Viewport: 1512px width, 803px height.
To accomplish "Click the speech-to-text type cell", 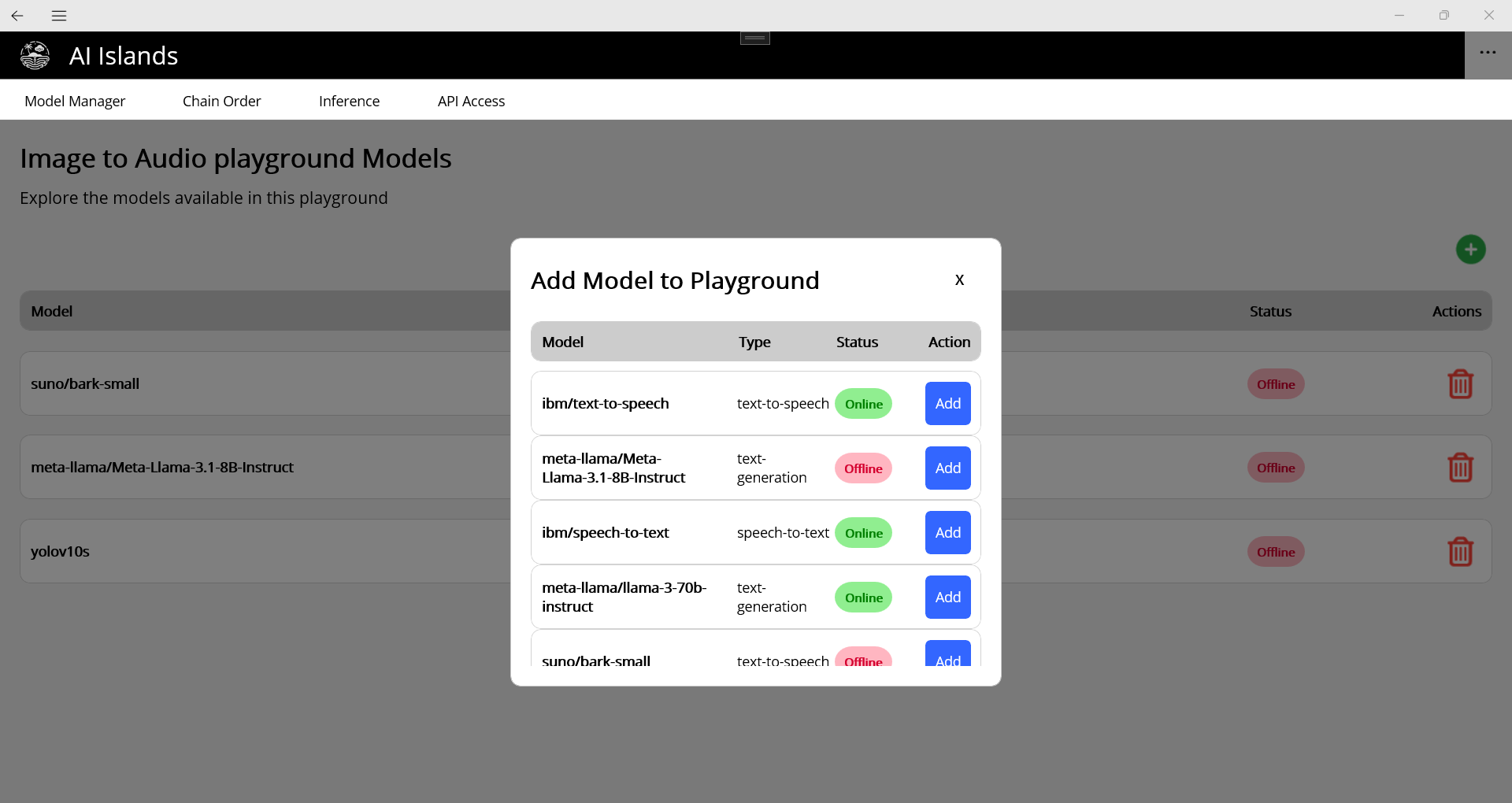I will 783,532.
